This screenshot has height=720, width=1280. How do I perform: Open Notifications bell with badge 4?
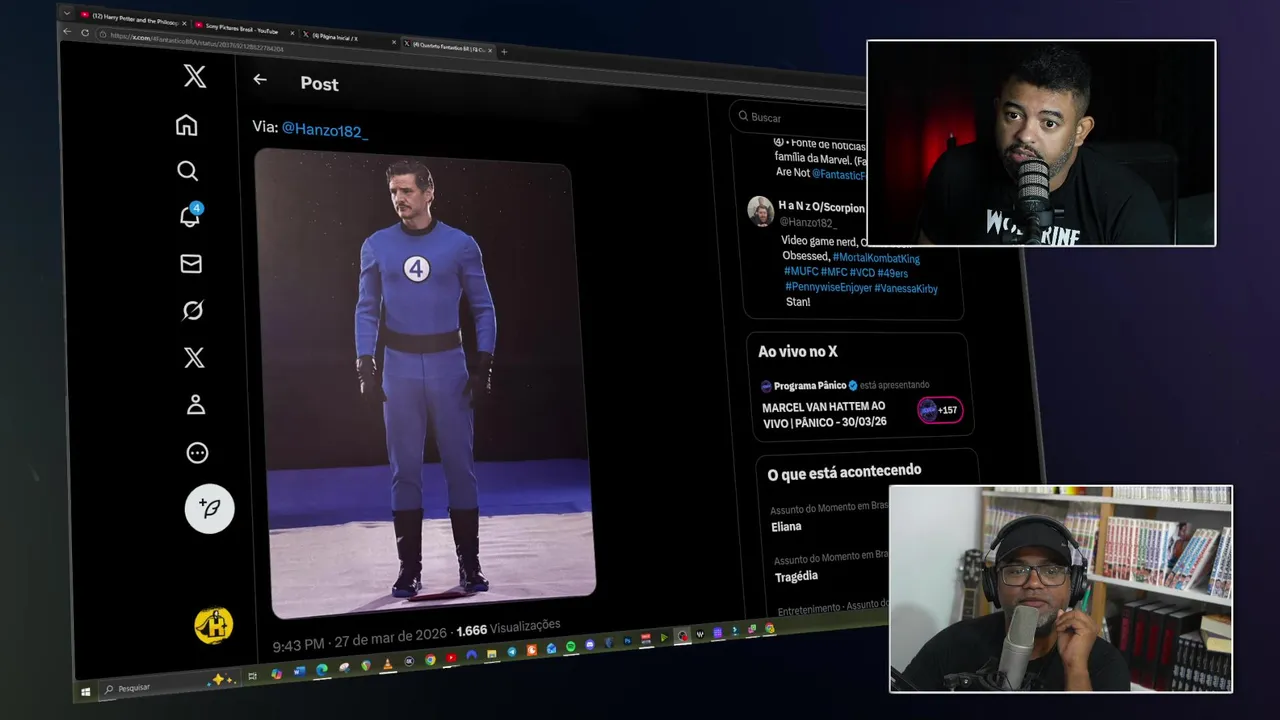(x=190, y=215)
